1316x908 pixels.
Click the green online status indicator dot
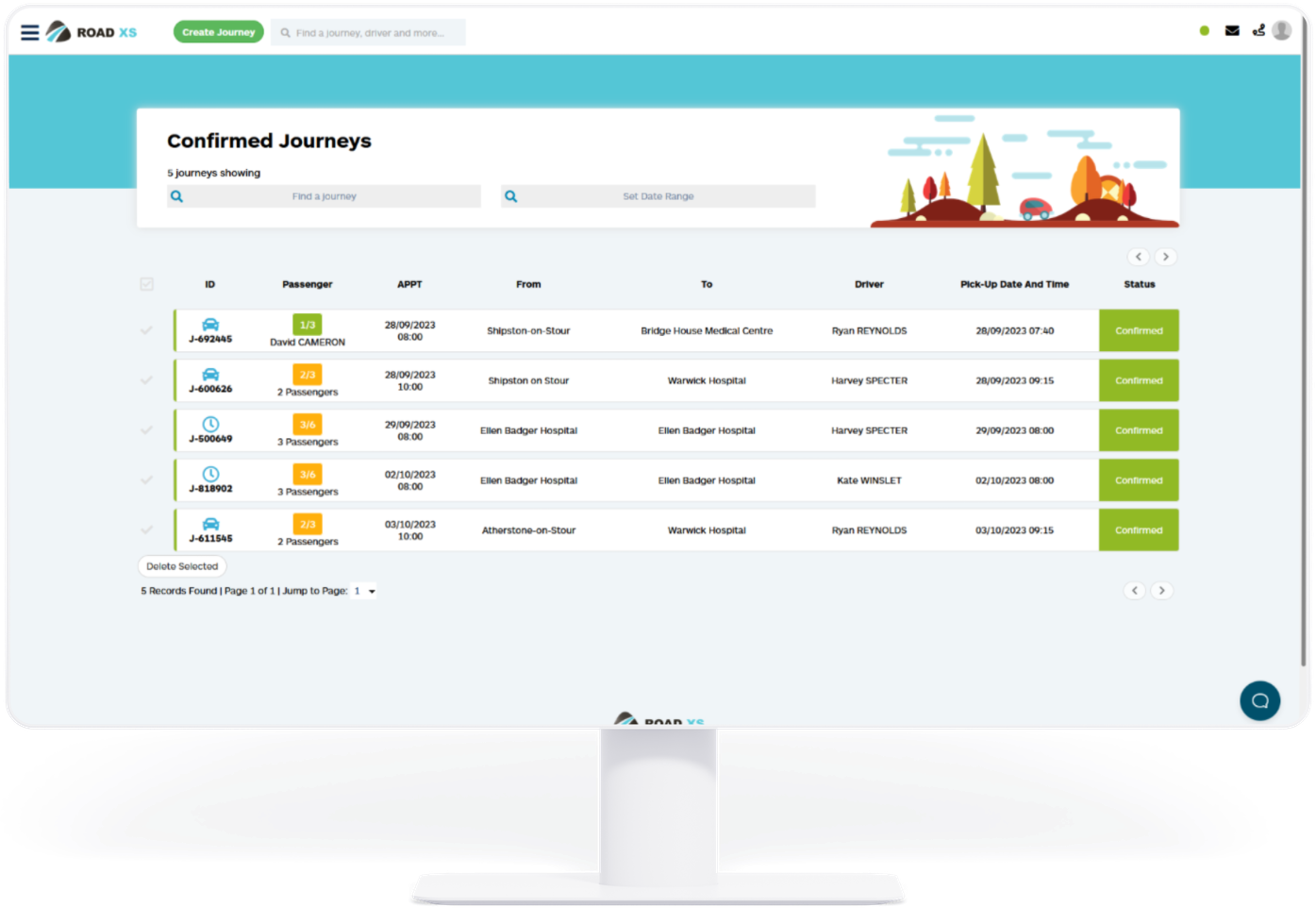click(x=1205, y=30)
